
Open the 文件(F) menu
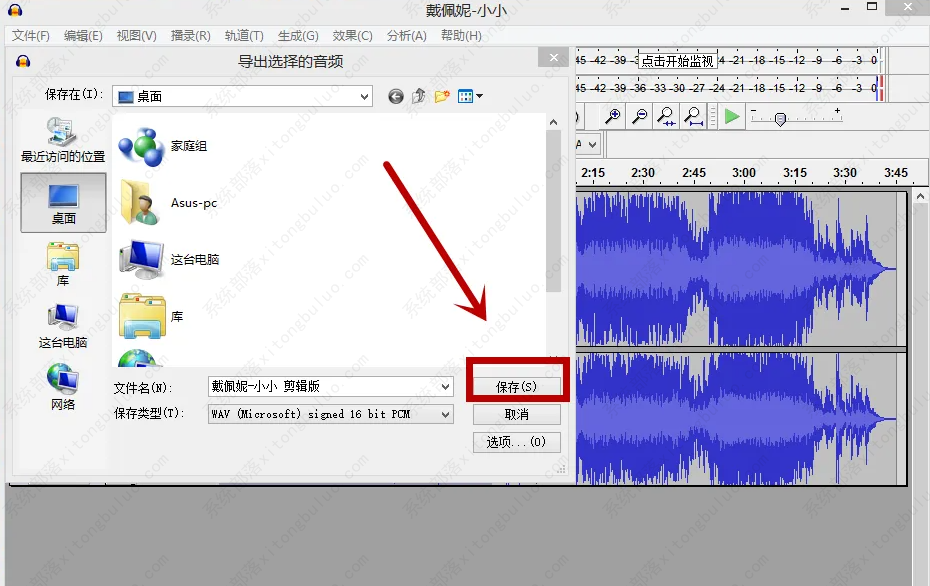(x=31, y=36)
